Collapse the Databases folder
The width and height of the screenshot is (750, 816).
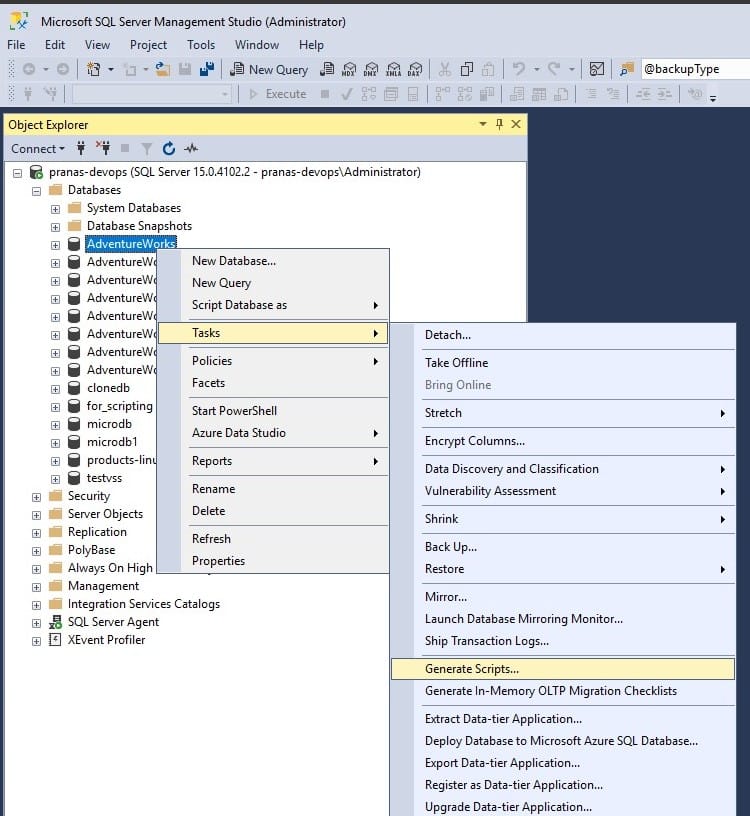point(36,191)
